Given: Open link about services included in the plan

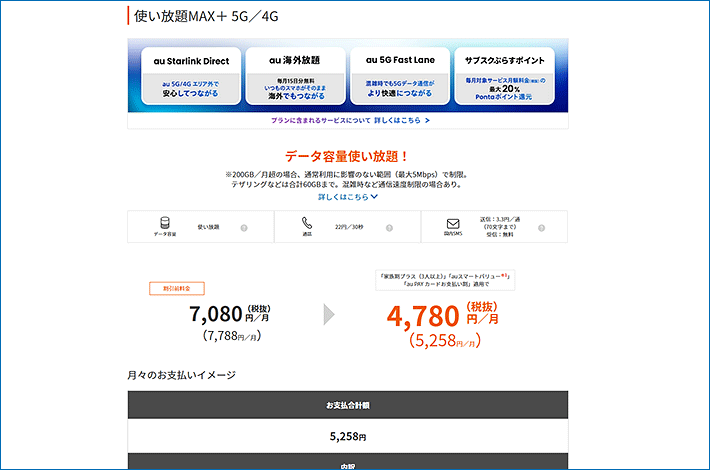Looking at the screenshot, I should (350, 120).
